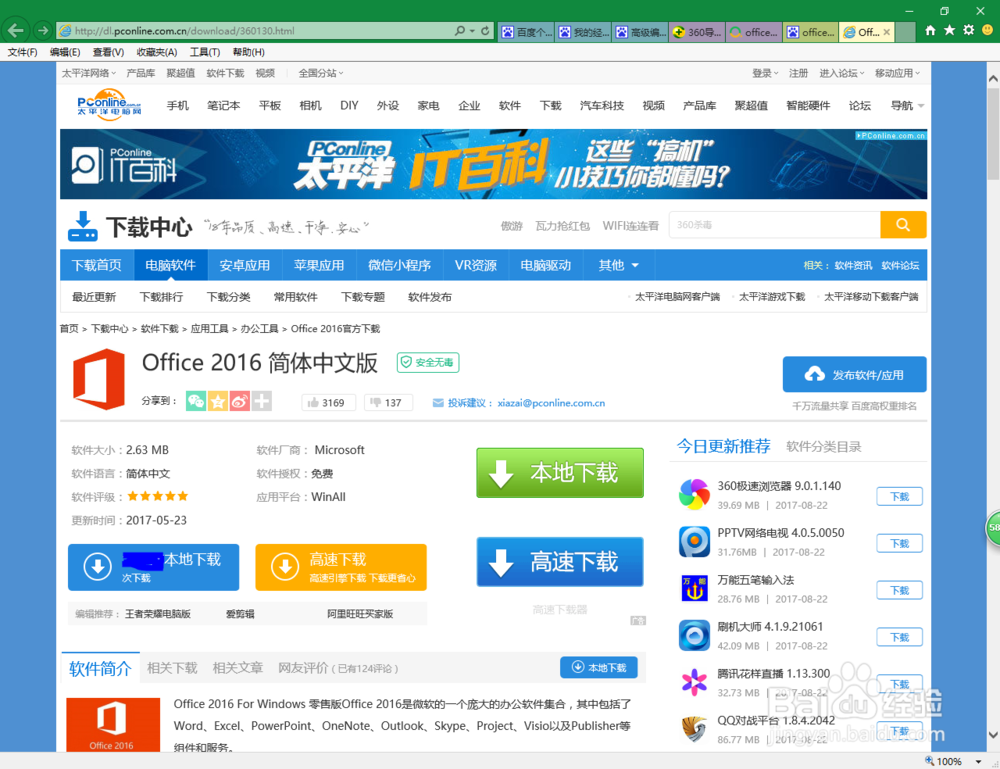Click the 腾讯花样直播 app icon
Screen dimensions: 1000x769
[x=694, y=682]
